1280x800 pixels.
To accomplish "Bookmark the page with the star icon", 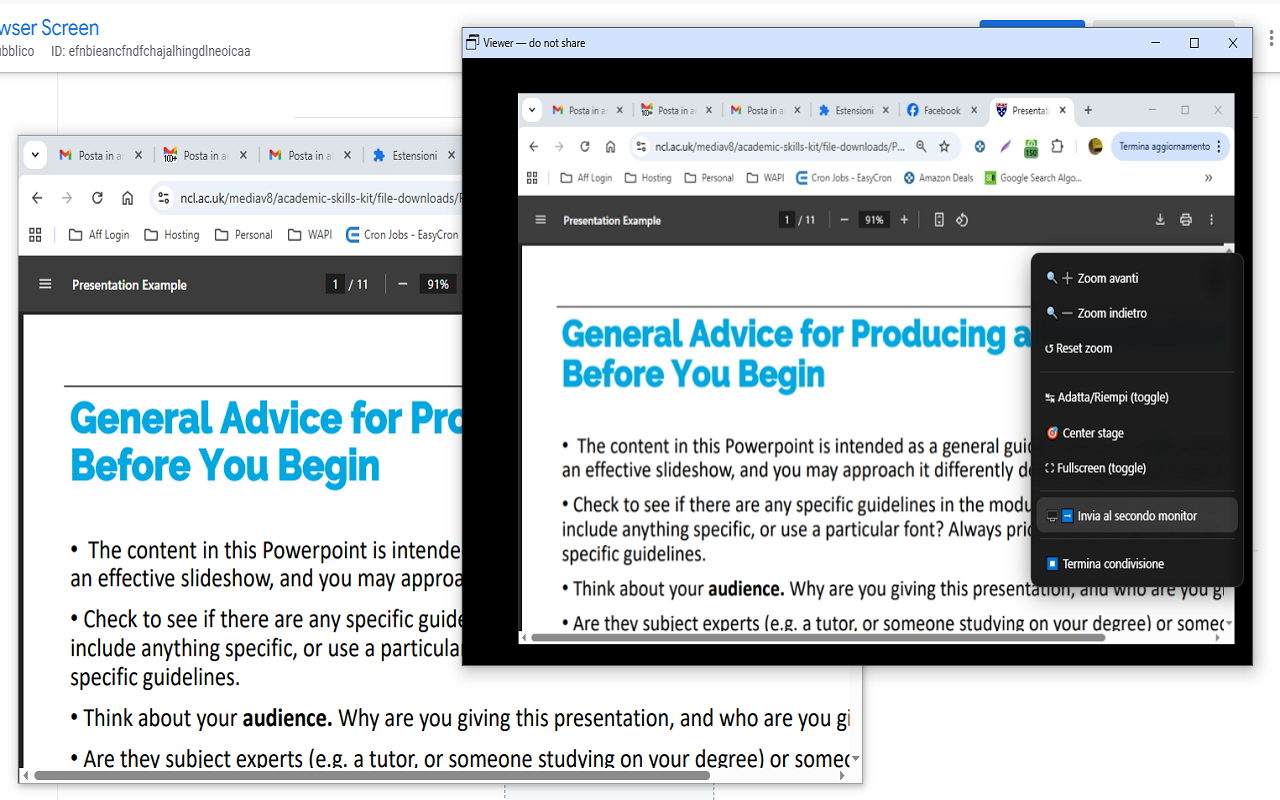I will coord(944,146).
